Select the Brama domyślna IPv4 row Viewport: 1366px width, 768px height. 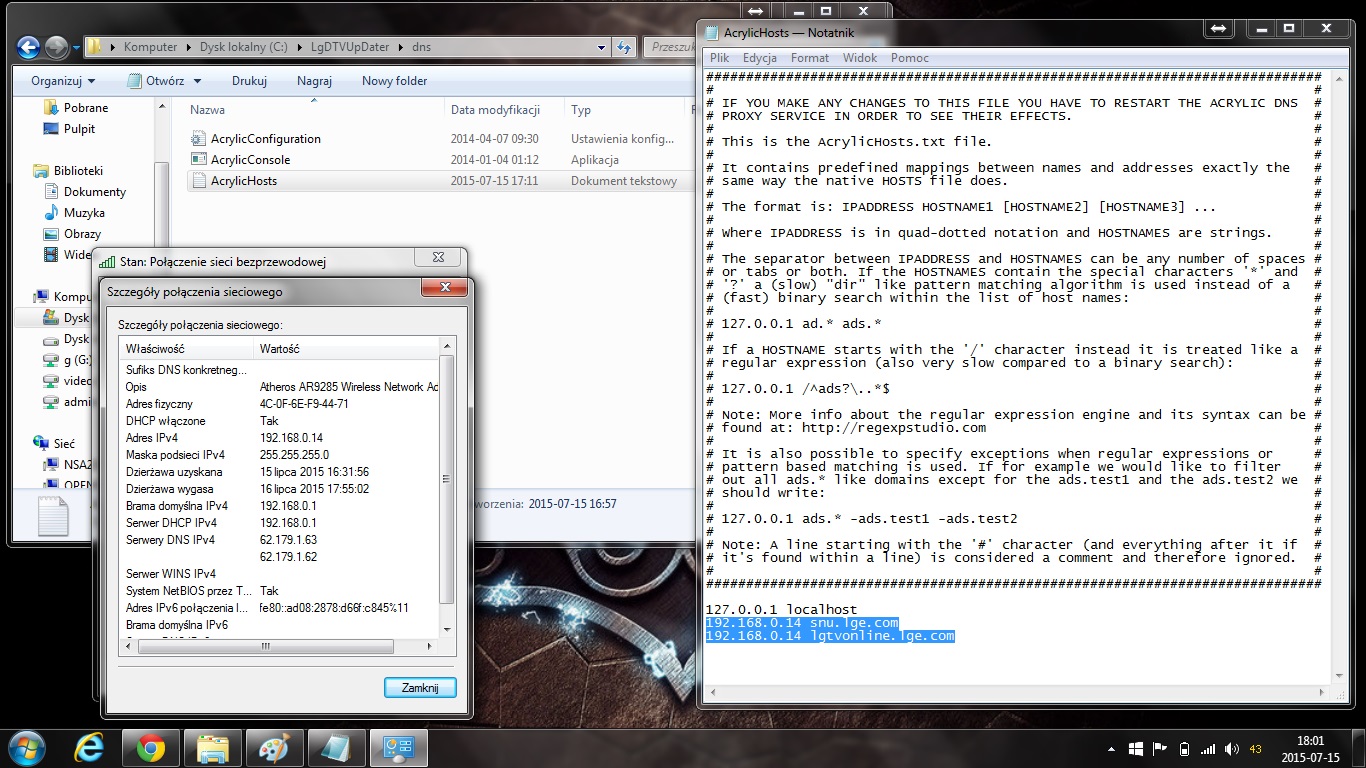click(x=279, y=506)
